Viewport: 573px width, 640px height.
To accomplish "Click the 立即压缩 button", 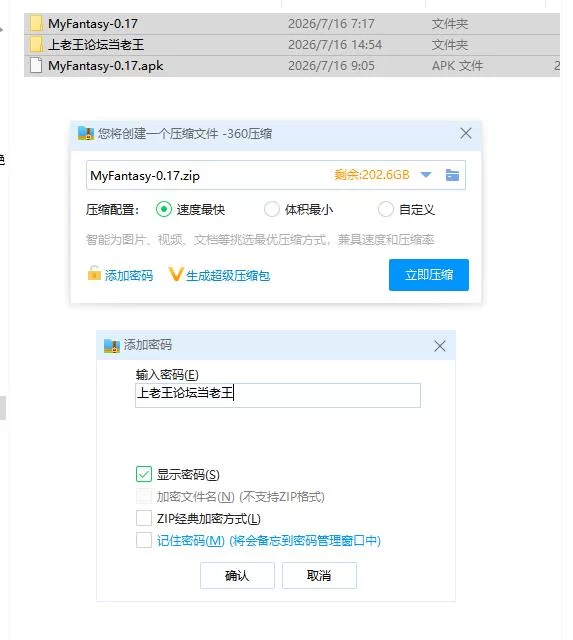I will [x=429, y=275].
